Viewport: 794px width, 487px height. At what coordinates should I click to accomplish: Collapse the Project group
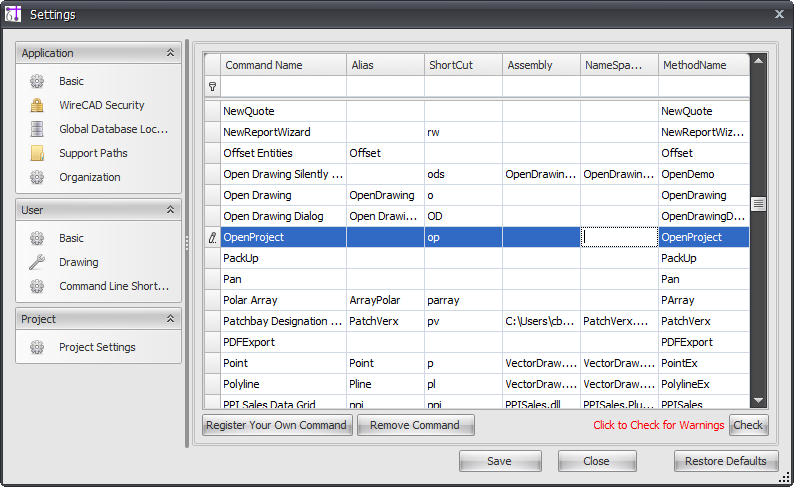171,318
